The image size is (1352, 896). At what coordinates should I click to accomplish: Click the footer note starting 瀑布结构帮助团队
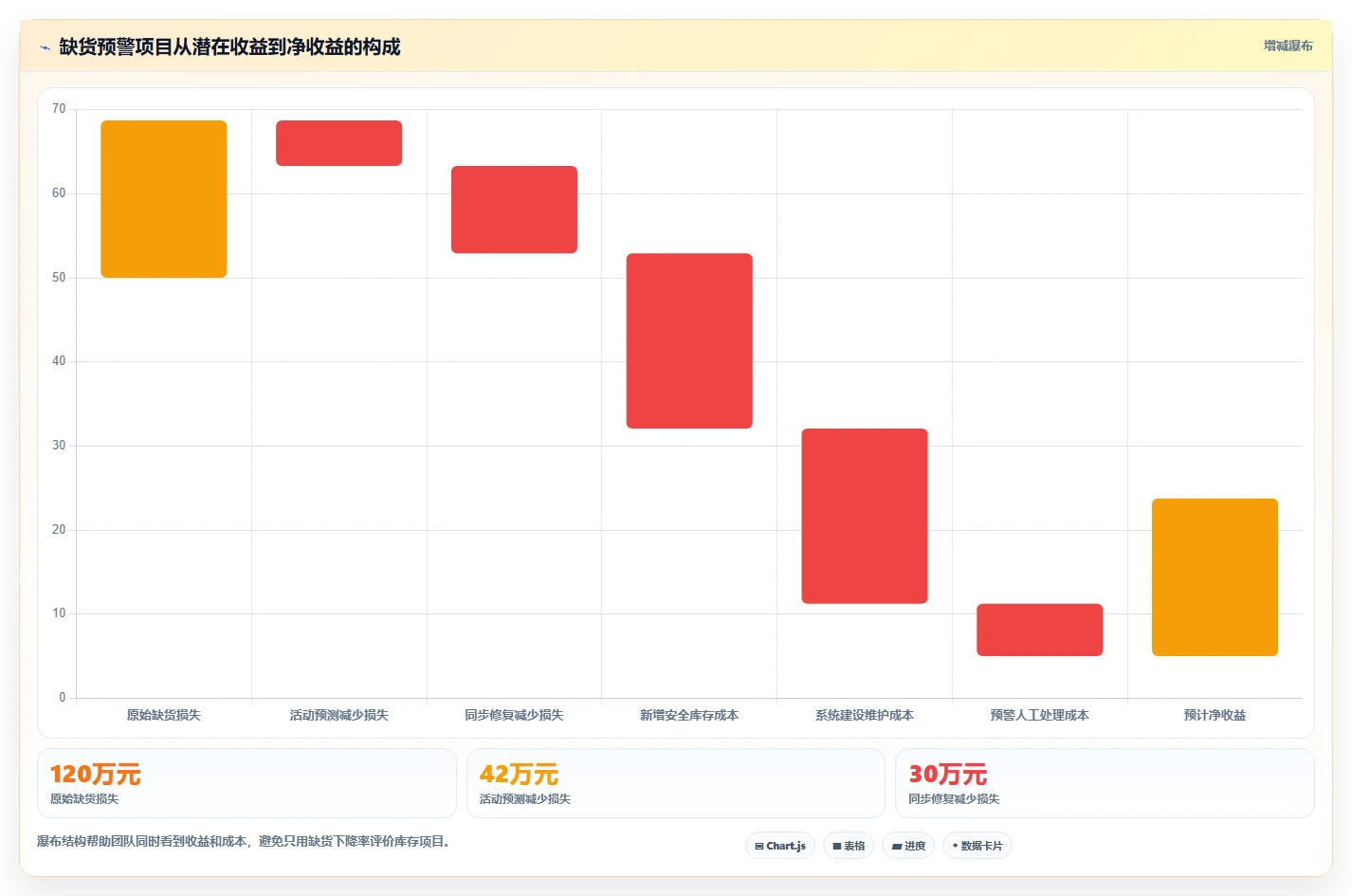(x=246, y=841)
